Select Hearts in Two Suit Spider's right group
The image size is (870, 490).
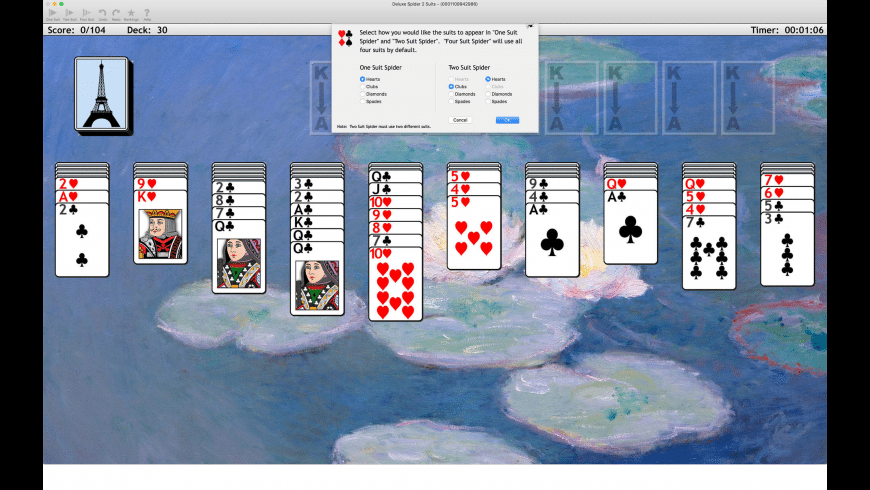pos(495,79)
